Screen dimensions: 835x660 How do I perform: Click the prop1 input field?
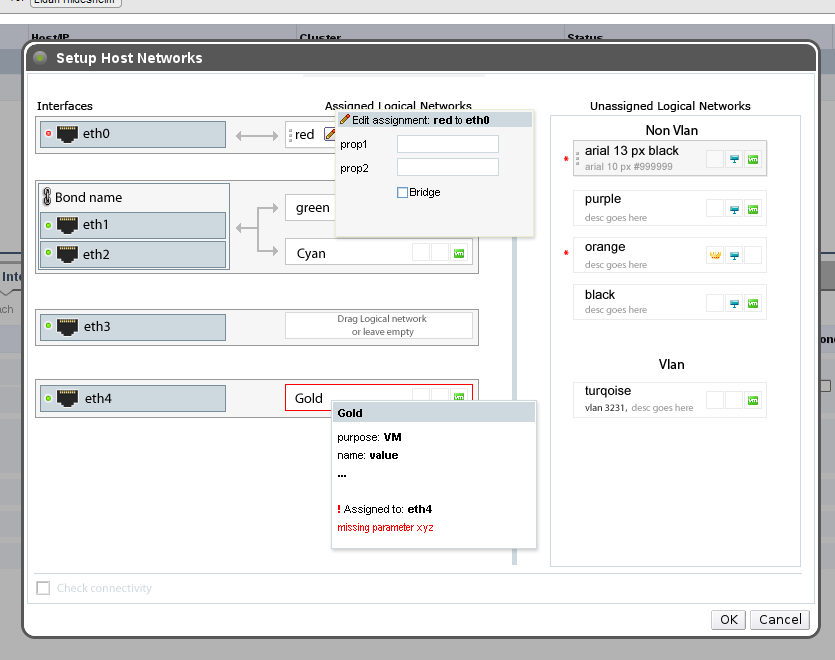coord(448,144)
